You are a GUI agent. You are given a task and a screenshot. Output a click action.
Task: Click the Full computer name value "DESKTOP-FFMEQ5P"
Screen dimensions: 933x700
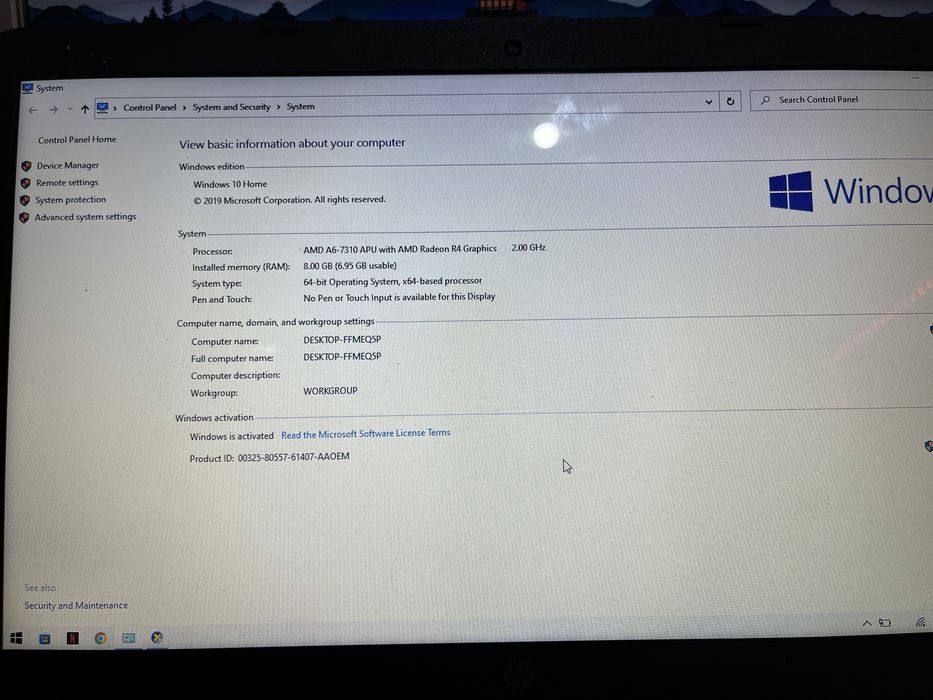[342, 357]
